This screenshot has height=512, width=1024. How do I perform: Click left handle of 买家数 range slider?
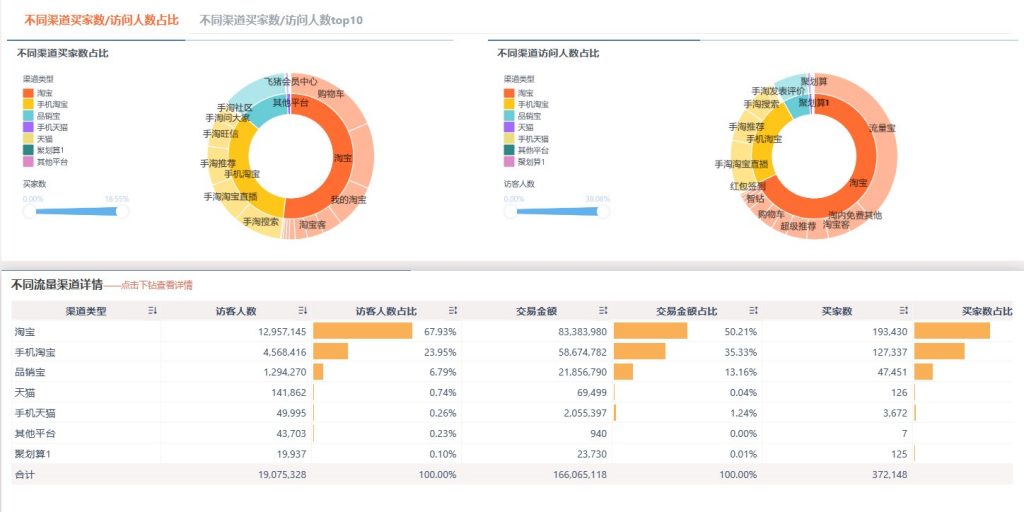[x=29, y=212]
